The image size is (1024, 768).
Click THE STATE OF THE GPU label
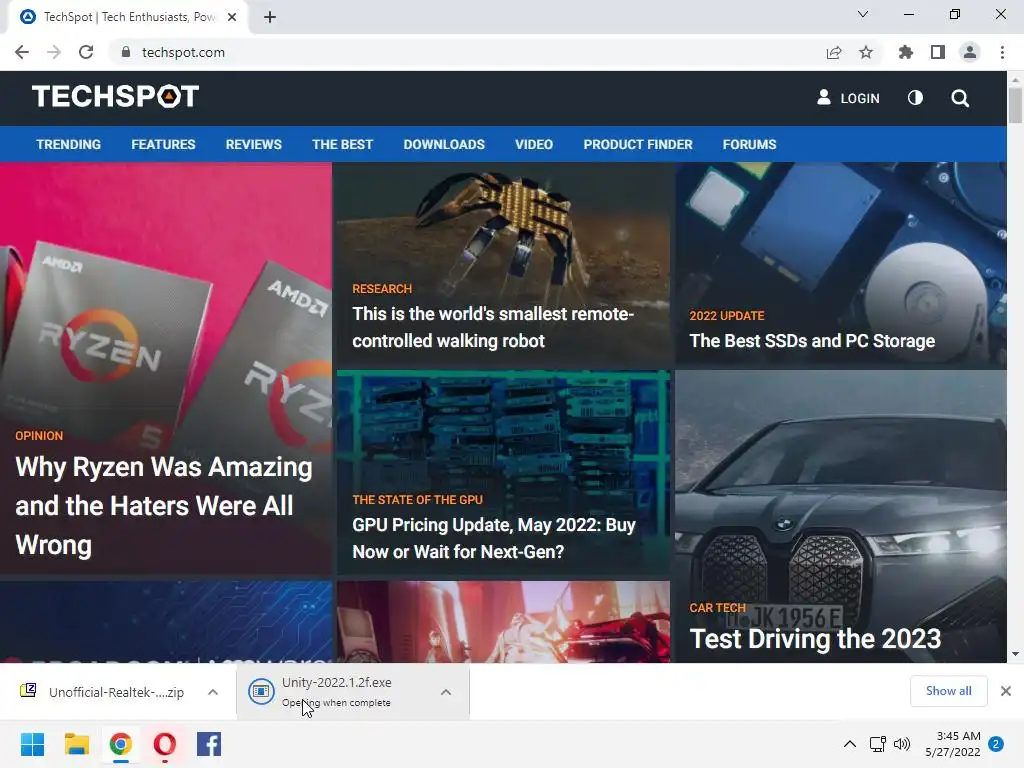point(417,500)
